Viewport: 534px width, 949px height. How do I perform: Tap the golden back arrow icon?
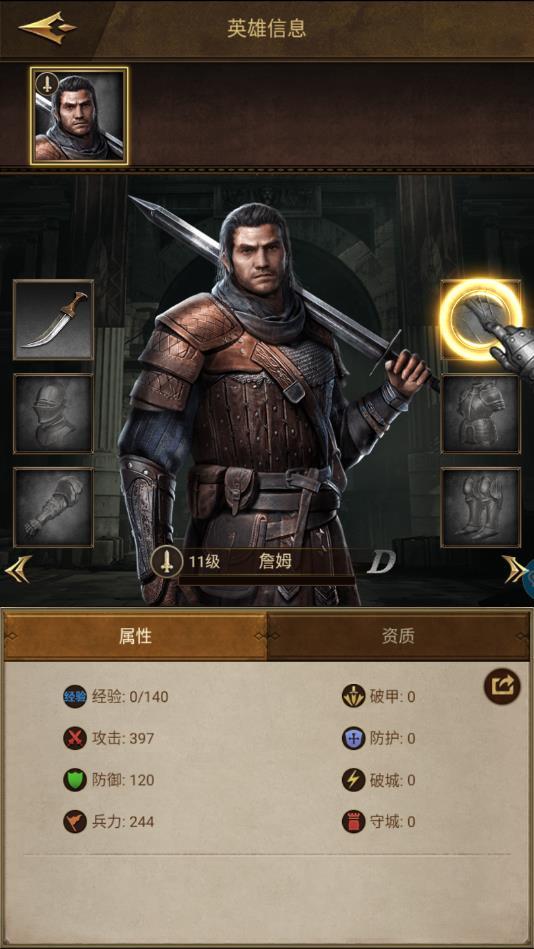47,27
